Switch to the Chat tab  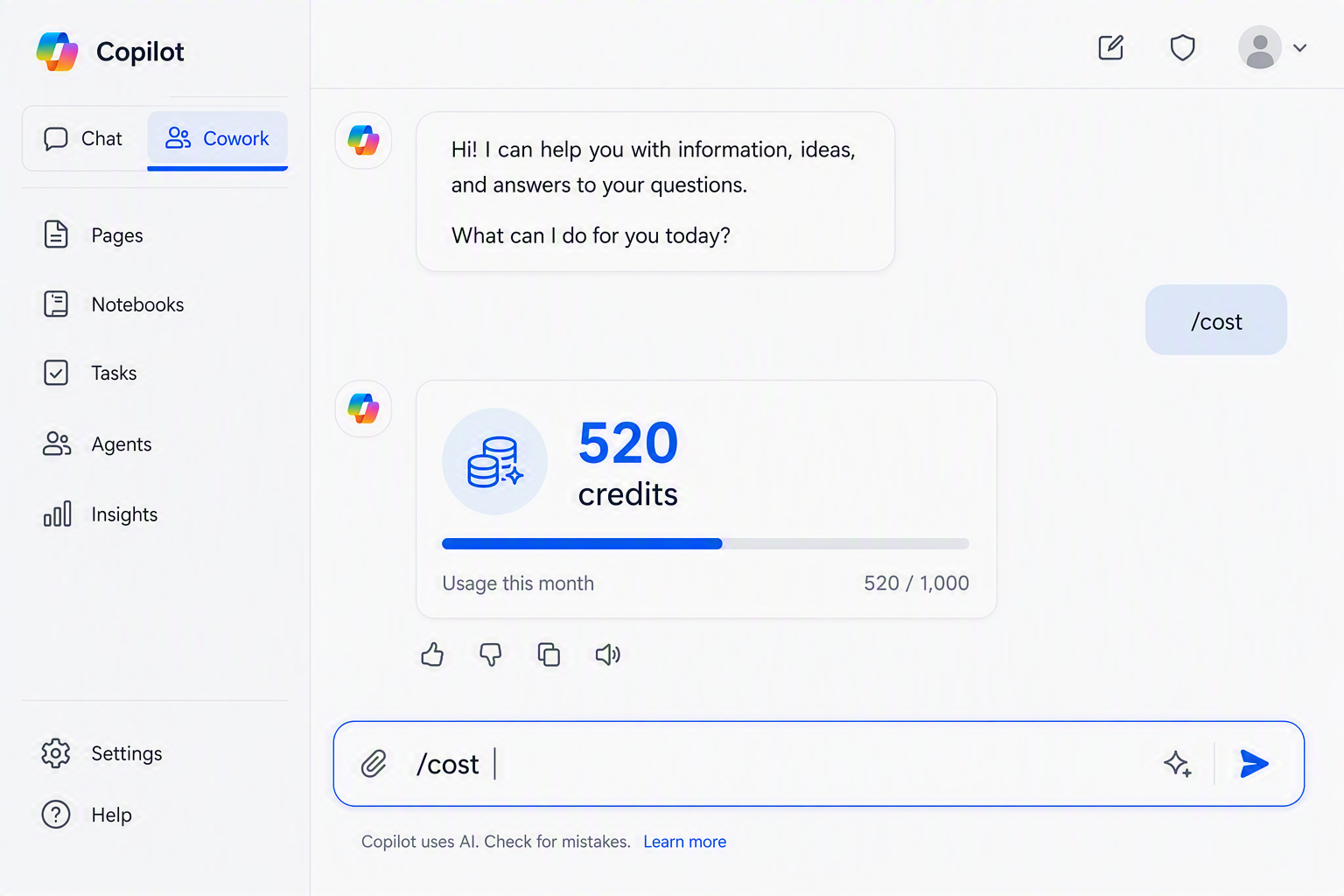click(84, 138)
